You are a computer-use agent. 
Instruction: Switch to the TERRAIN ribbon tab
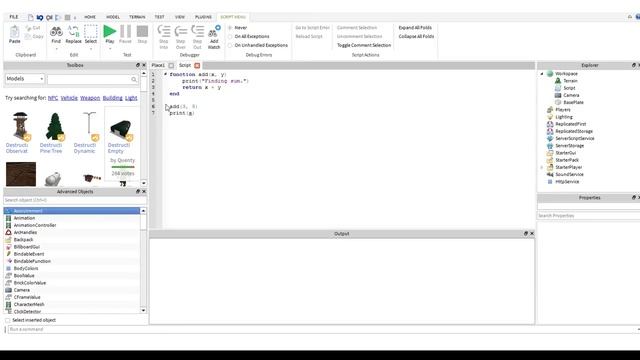tap(137, 17)
